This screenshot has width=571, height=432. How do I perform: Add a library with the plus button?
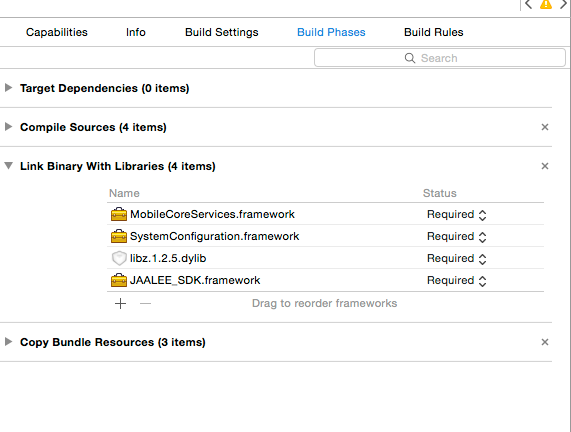click(121, 303)
